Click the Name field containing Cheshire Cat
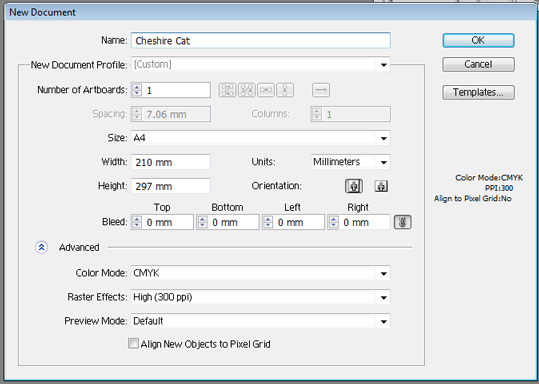 coord(261,41)
